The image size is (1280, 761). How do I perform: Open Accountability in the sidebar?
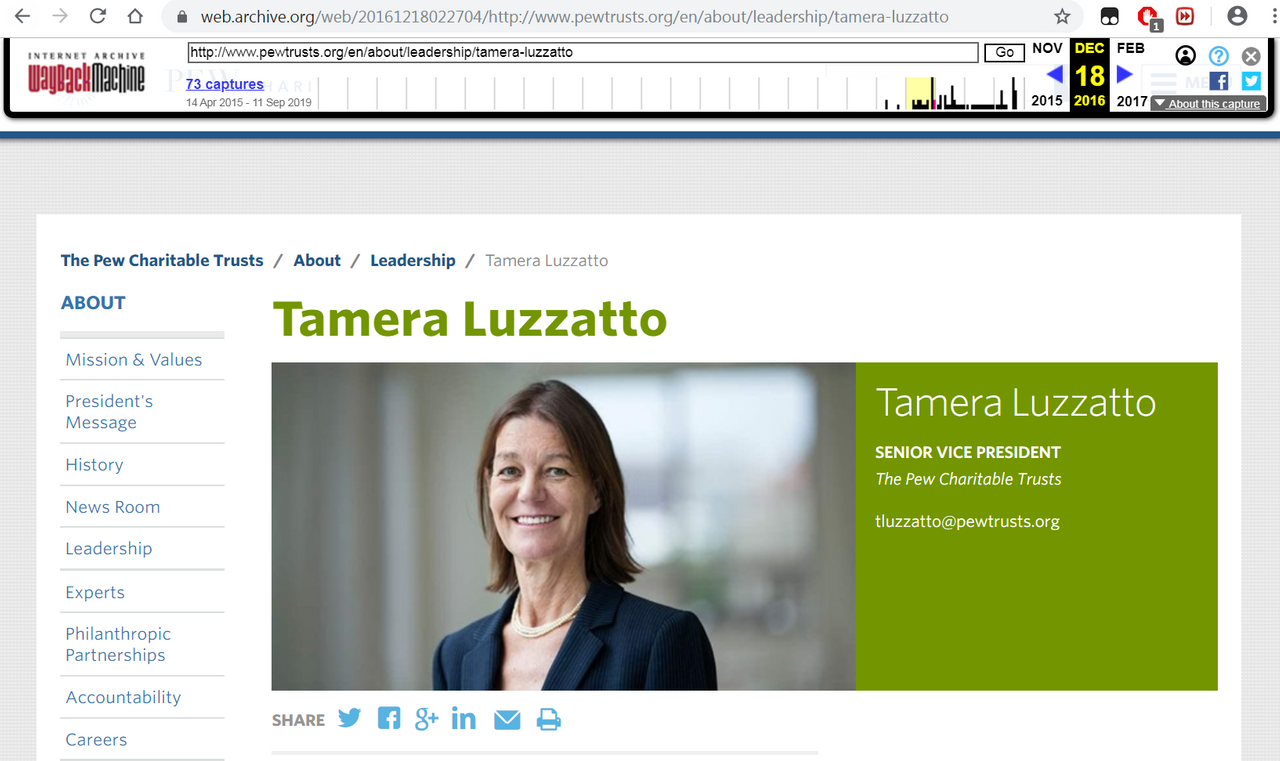tap(123, 698)
